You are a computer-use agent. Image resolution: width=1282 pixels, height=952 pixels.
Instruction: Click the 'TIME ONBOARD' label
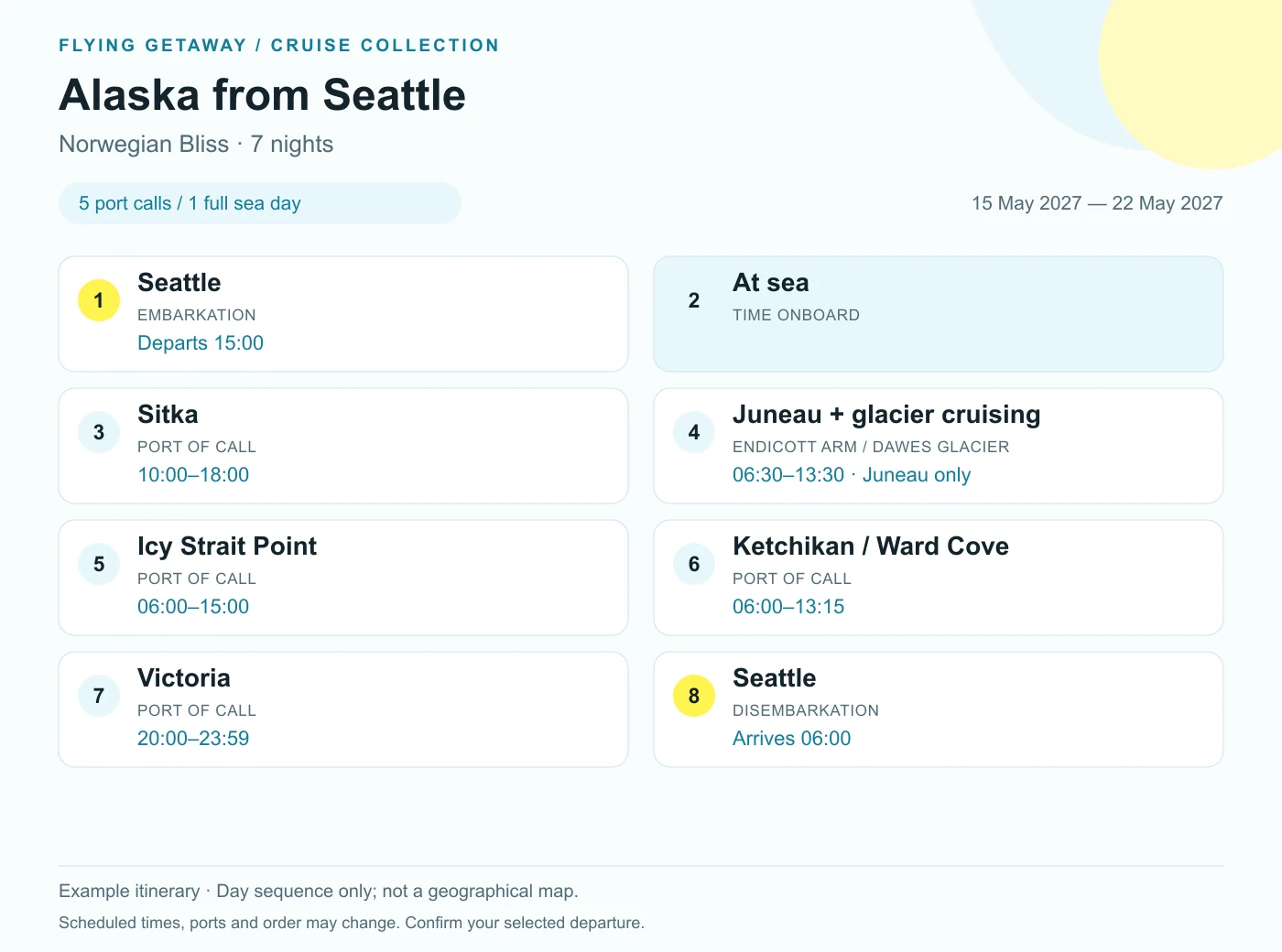point(797,315)
